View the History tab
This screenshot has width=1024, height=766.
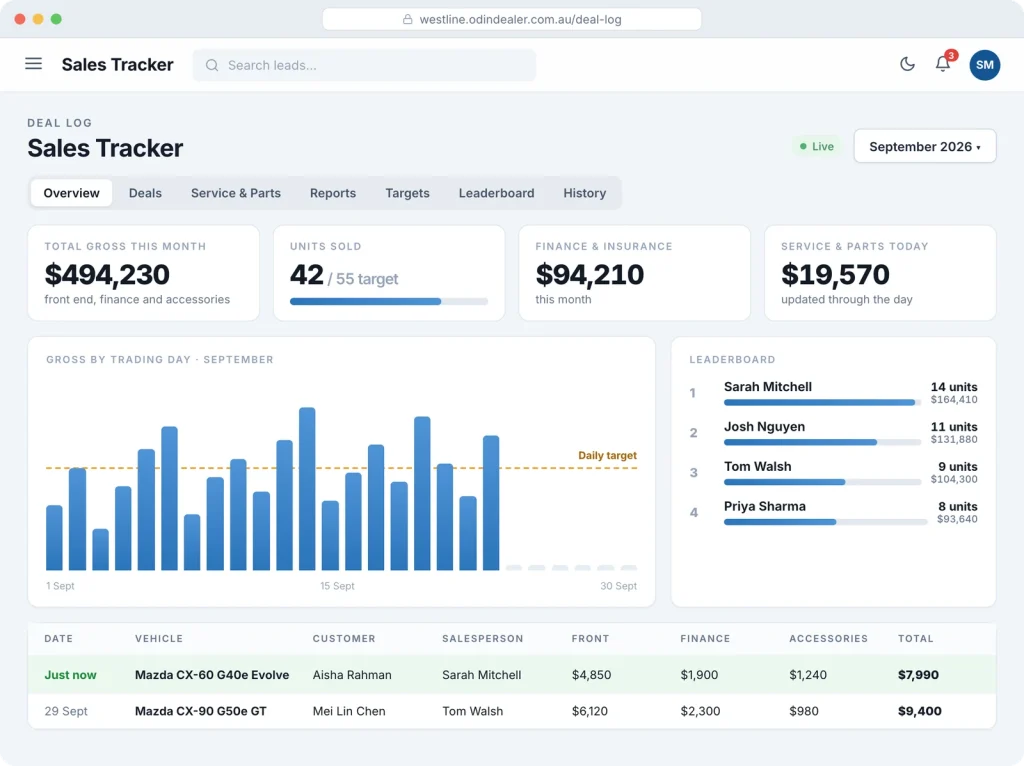(x=584, y=193)
